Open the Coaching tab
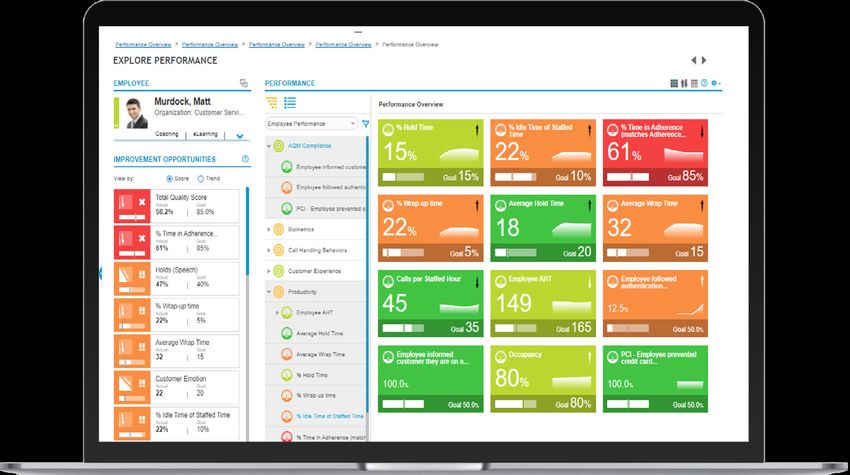 tap(167, 133)
